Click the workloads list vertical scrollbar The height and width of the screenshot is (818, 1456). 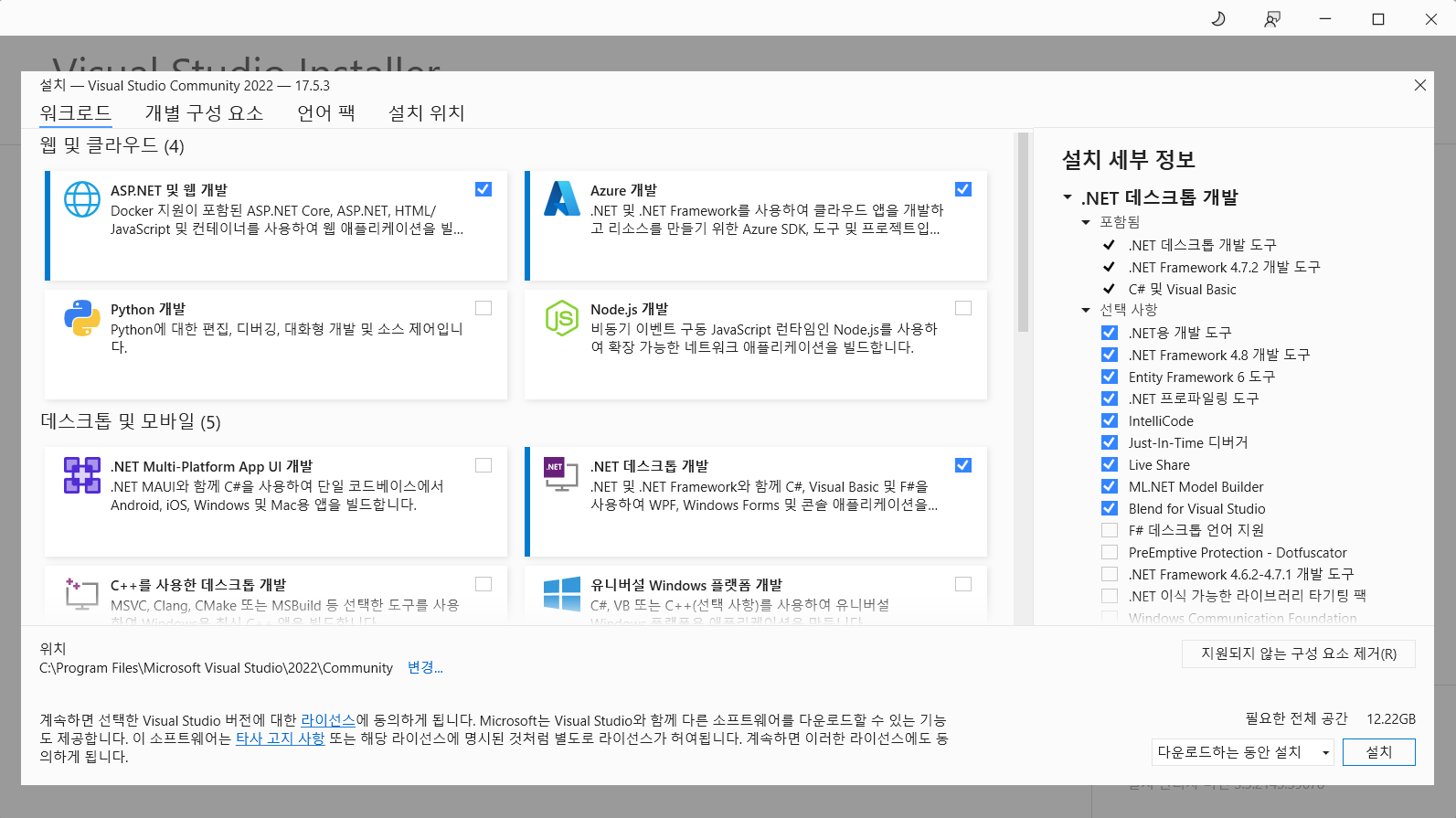(x=1023, y=234)
